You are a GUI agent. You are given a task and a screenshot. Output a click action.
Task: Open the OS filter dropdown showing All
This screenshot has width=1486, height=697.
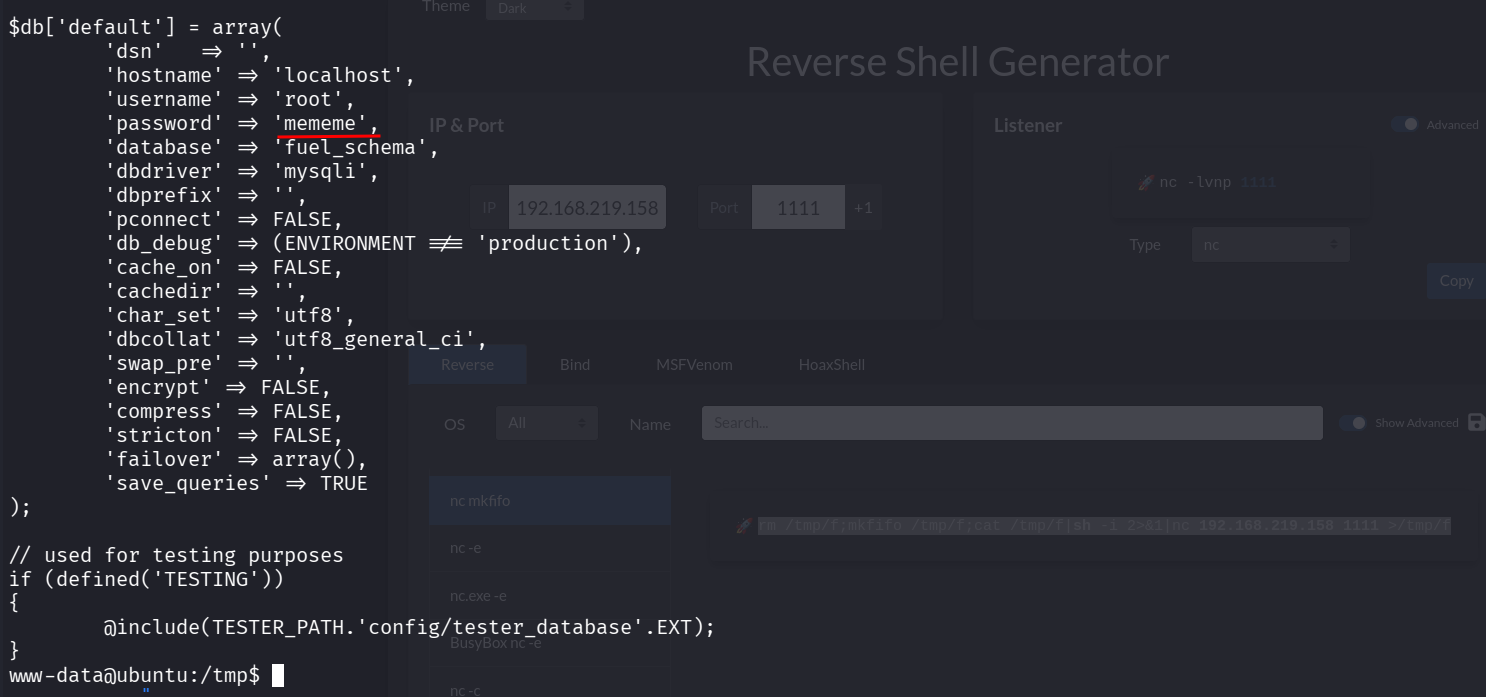pyautogui.click(x=546, y=424)
